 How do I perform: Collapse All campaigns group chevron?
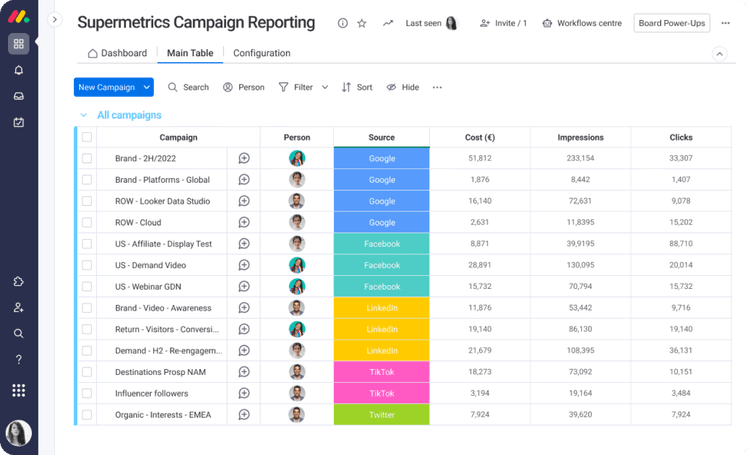coord(84,115)
